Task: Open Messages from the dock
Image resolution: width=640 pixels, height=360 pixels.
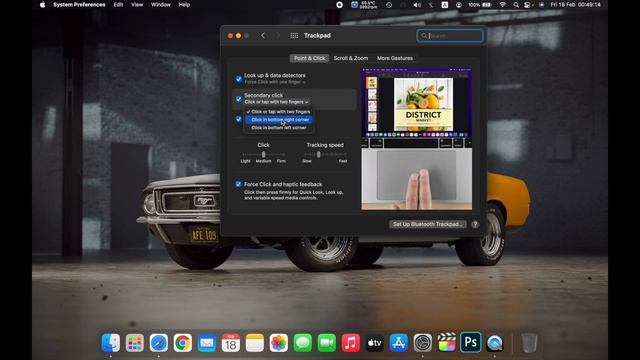Action: pyautogui.click(x=303, y=343)
